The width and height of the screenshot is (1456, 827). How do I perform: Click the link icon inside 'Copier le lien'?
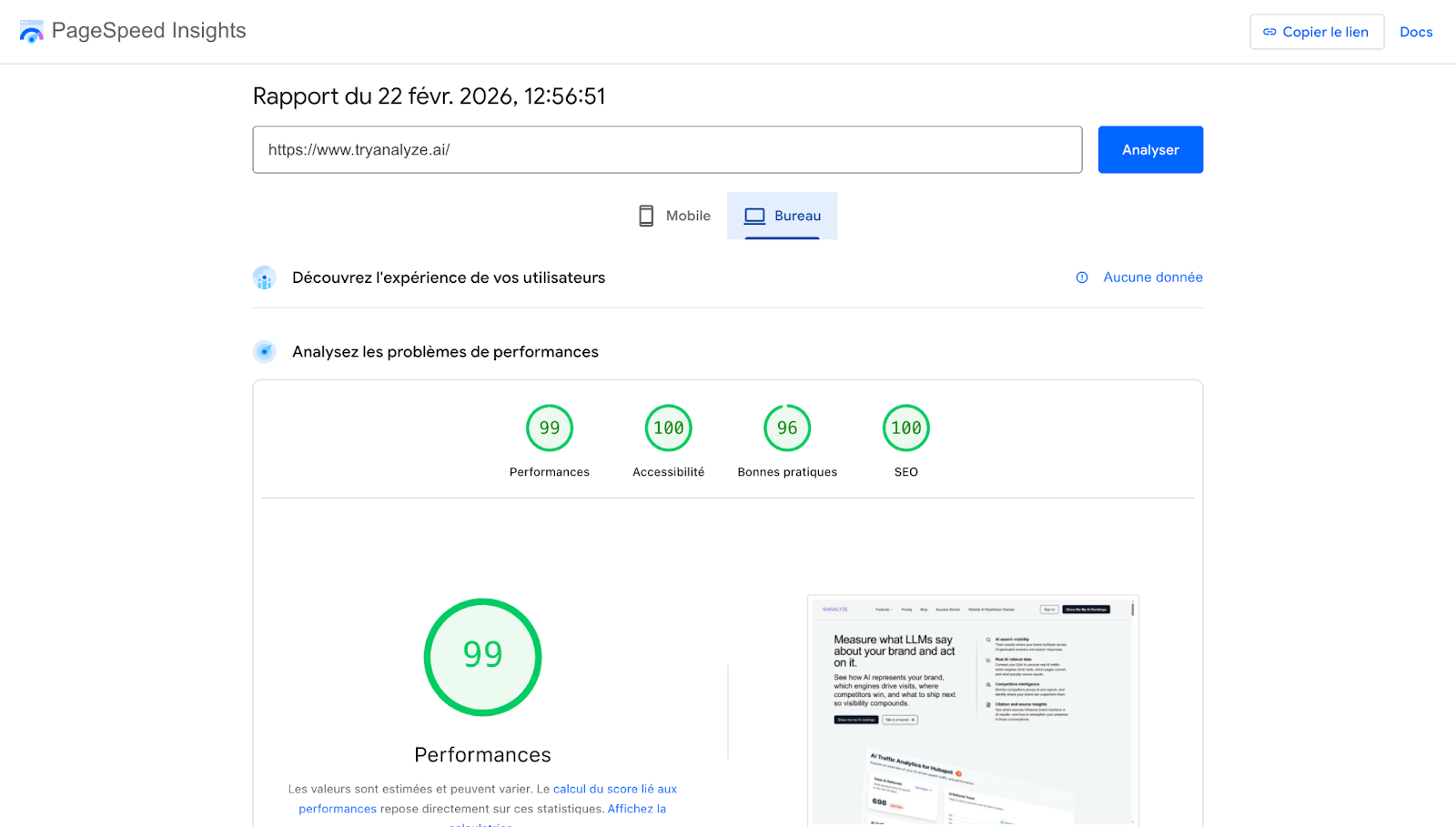[1269, 32]
